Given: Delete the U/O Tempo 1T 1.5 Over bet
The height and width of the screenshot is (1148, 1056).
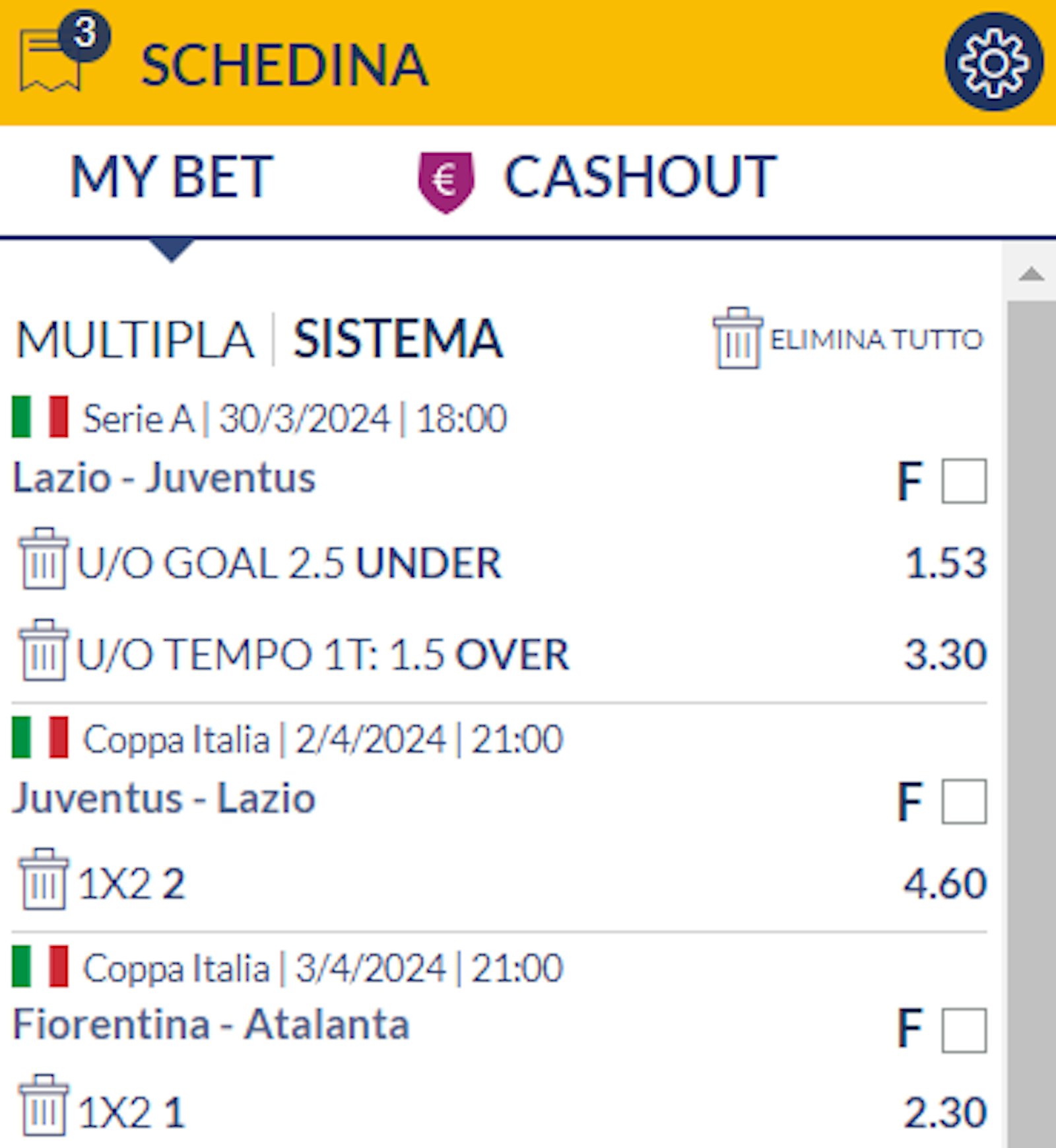Looking at the screenshot, I should 44,651.
